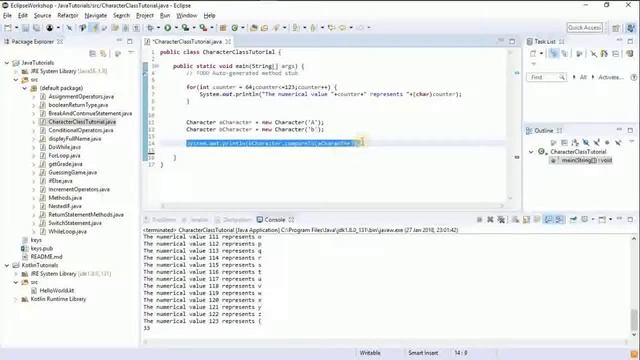Open the Project menu
The width and height of the screenshot is (640, 360).
[x=145, y=16]
